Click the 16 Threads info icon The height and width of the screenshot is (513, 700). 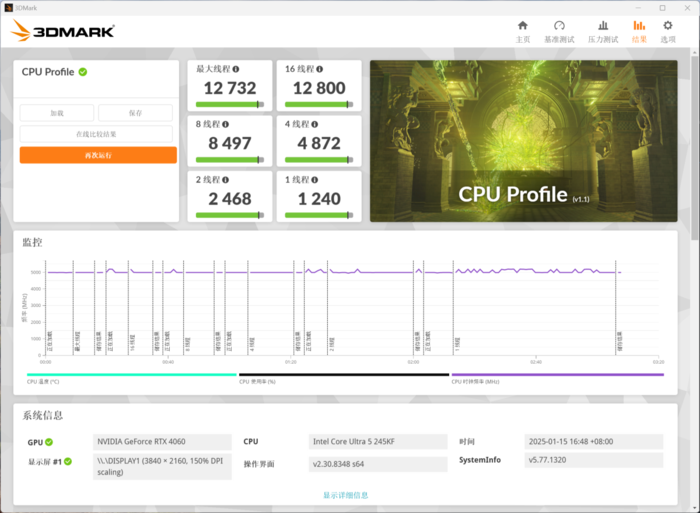click(x=320, y=69)
